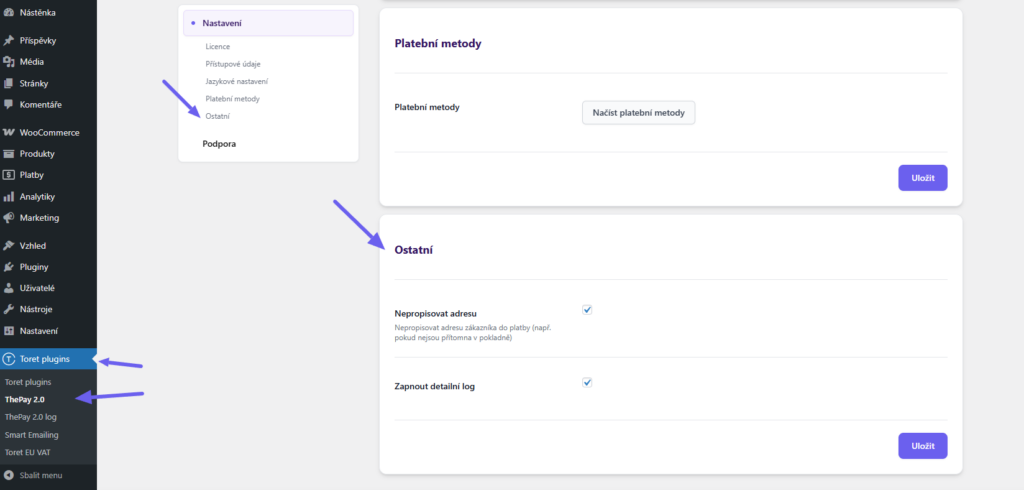Open the Podpora section
1024x490 pixels.
tap(219, 144)
